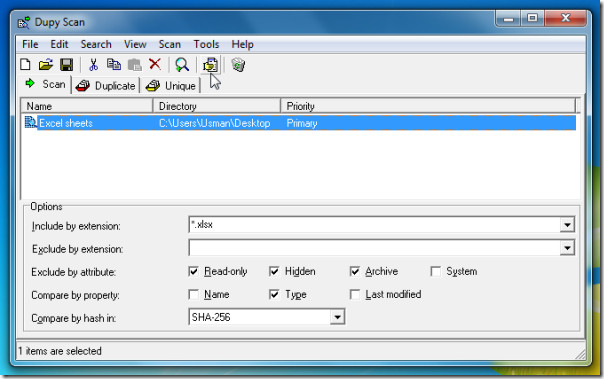
Task: Switch to the Unique tab
Action: tap(171, 86)
